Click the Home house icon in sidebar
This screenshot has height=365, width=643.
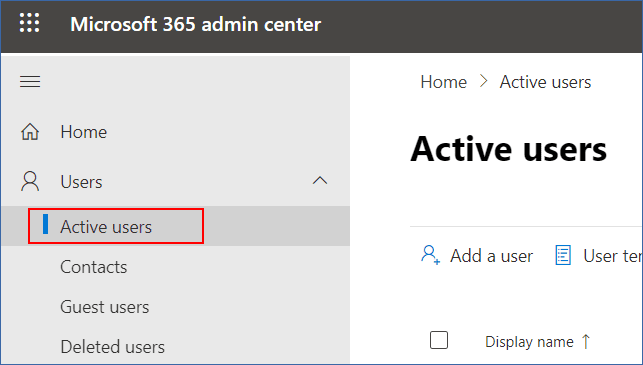(30, 132)
